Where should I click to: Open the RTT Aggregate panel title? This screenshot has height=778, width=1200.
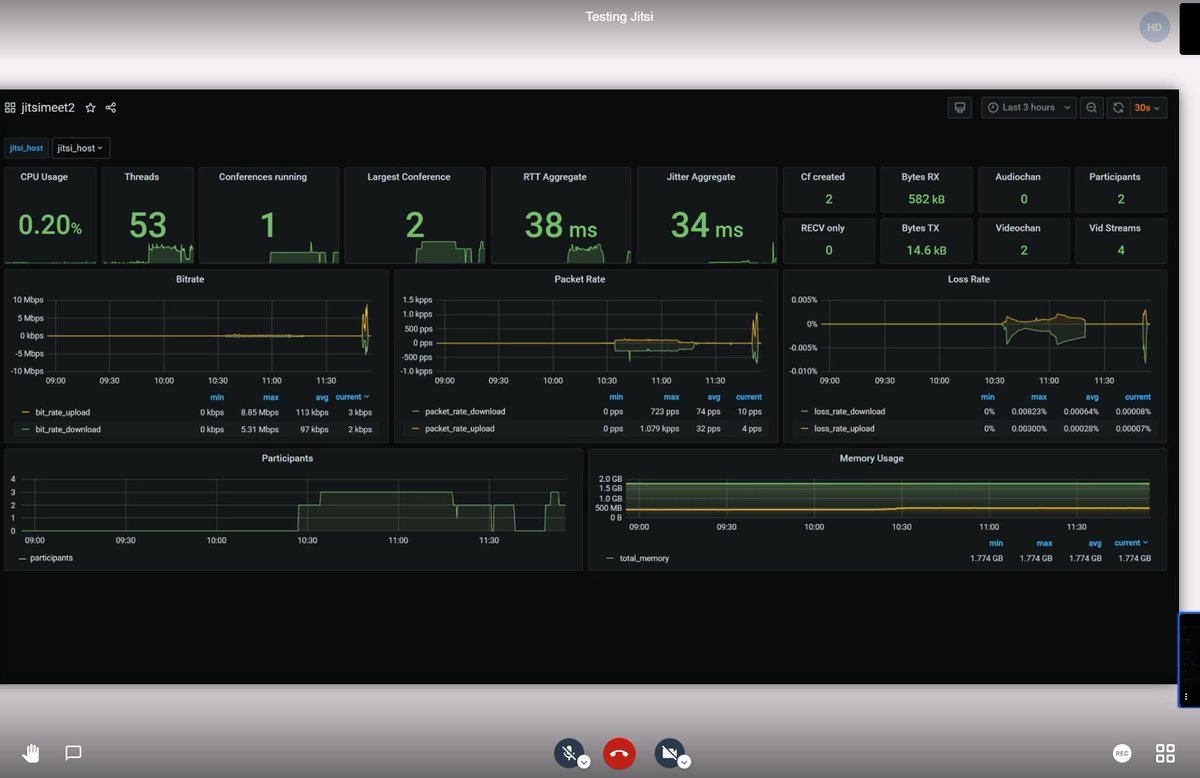(555, 177)
